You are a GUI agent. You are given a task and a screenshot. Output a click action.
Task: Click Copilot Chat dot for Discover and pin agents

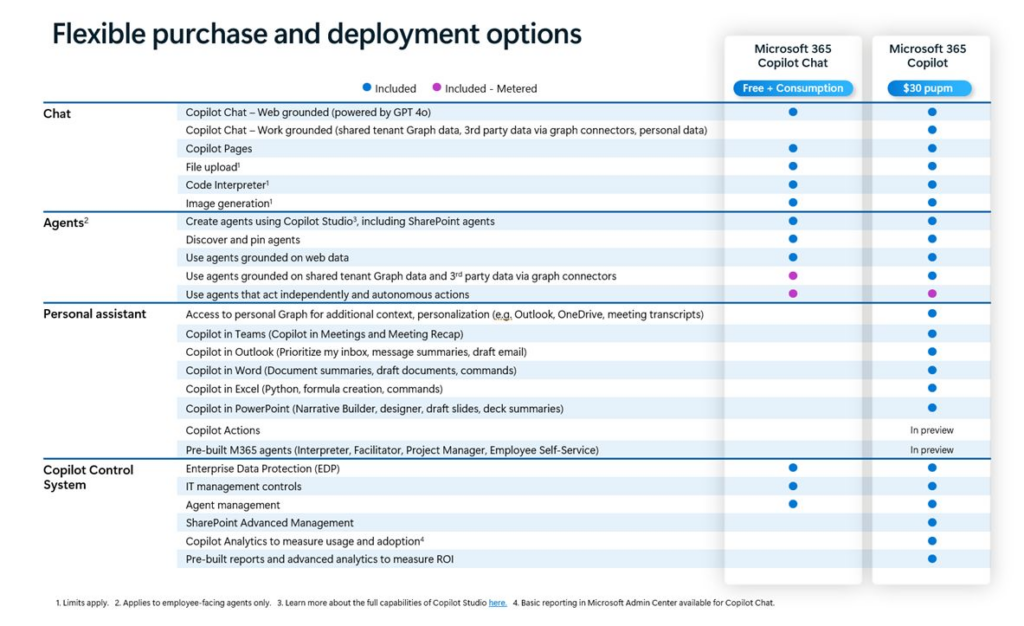pyautogui.click(x=793, y=239)
